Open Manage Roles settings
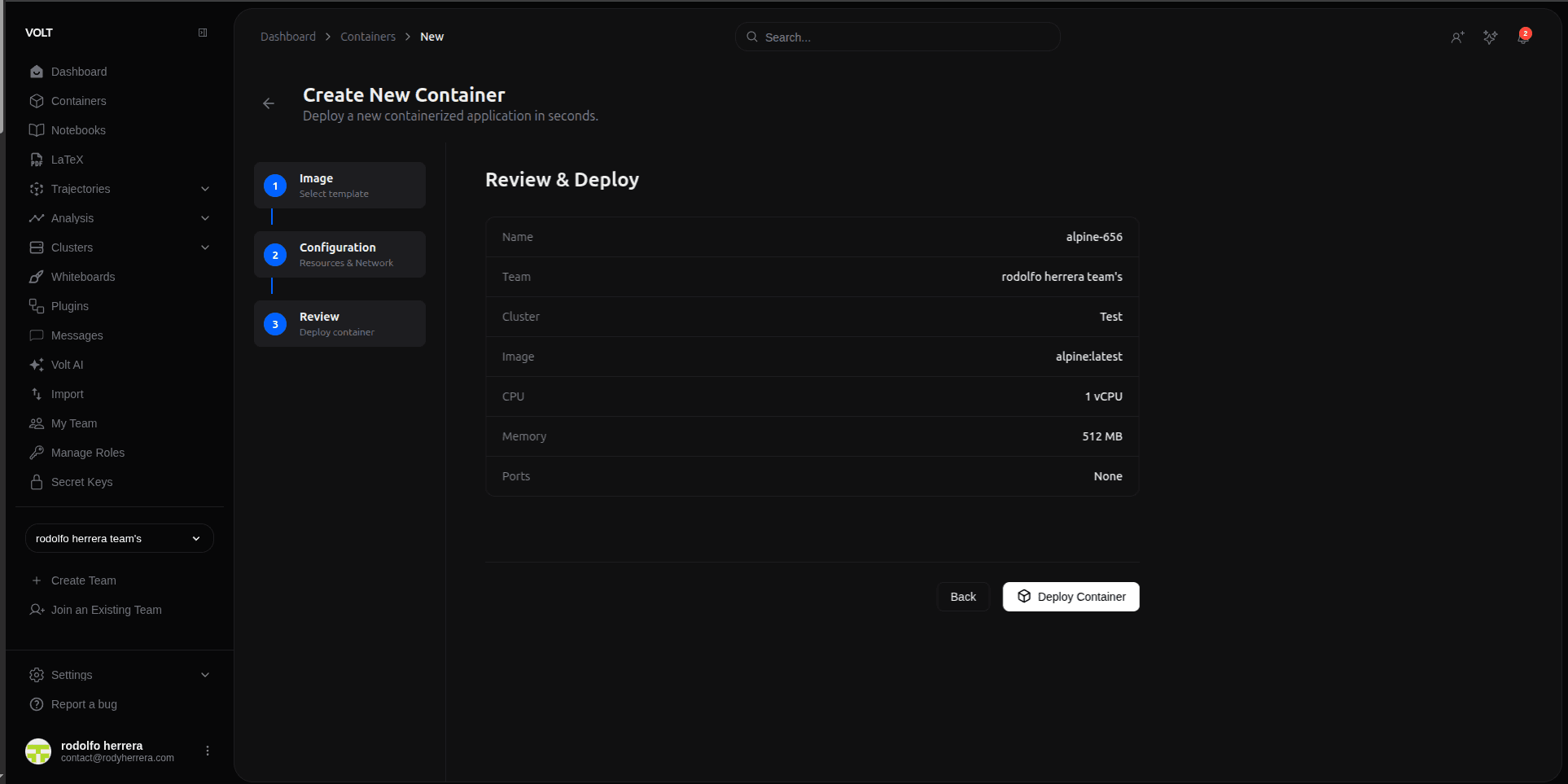The height and width of the screenshot is (784, 1568). coord(87,453)
